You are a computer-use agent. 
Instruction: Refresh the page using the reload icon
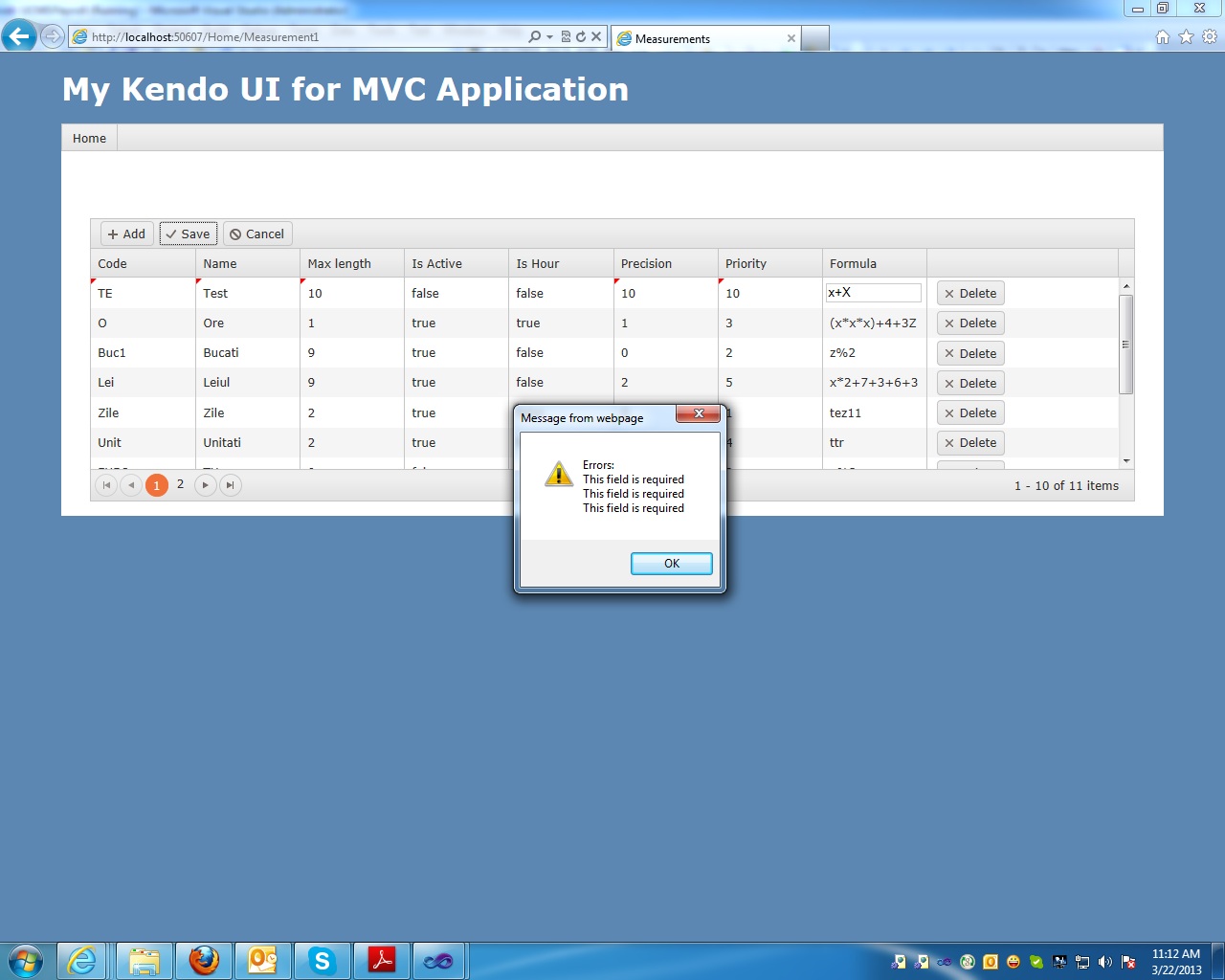[580, 36]
